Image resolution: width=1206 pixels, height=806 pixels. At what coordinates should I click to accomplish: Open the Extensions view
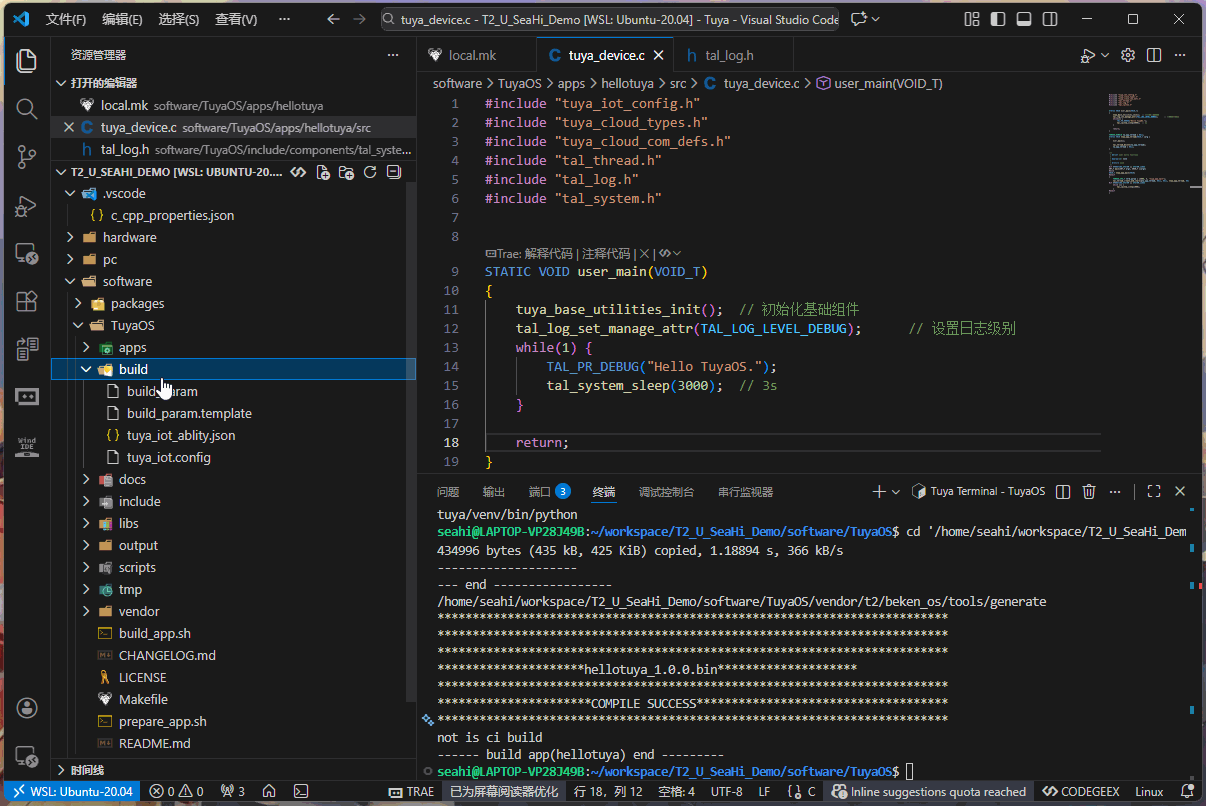[27, 301]
